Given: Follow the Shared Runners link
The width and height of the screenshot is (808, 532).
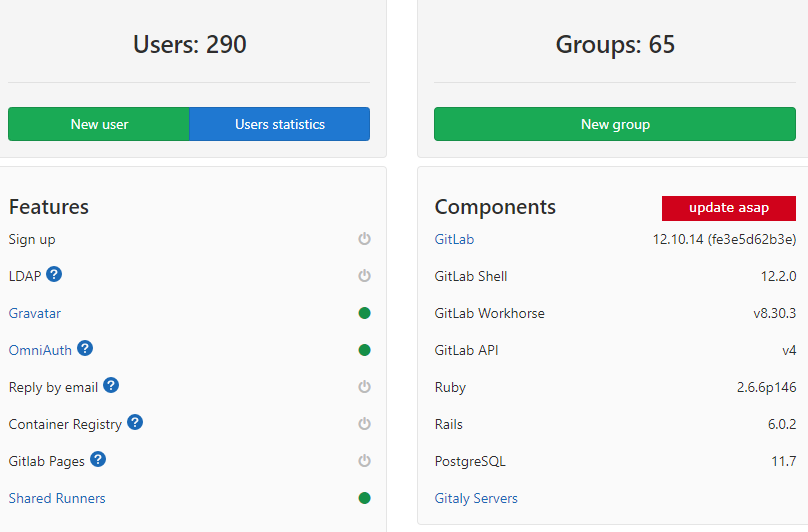Looking at the screenshot, I should [57, 498].
